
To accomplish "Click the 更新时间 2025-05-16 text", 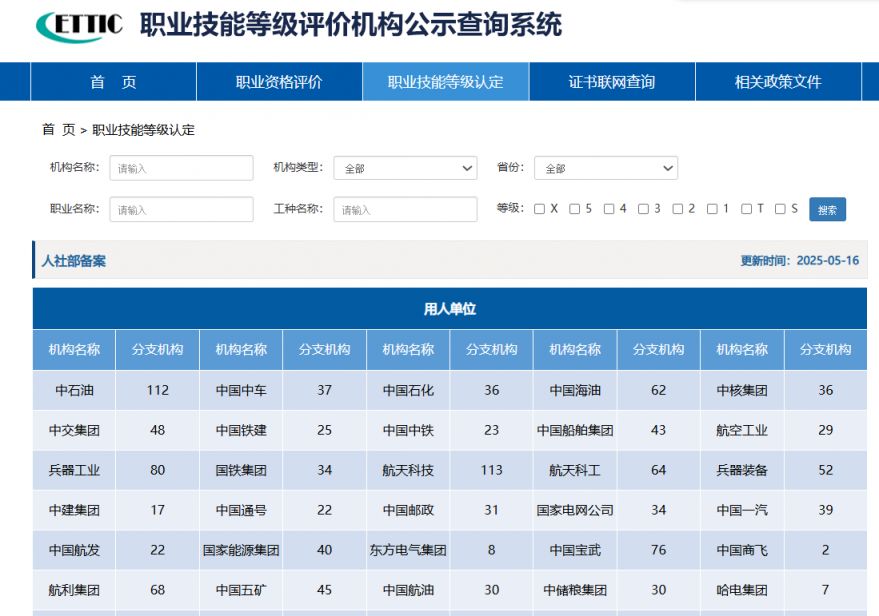I will tap(800, 261).
